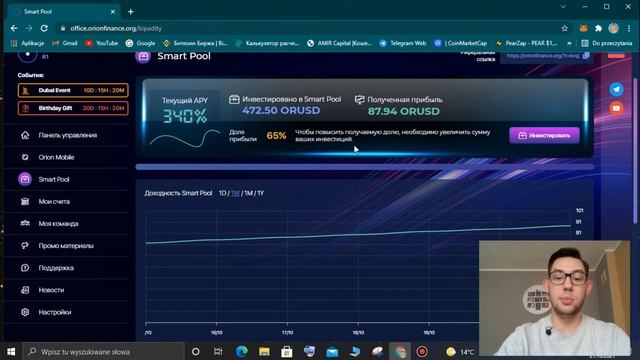Switch chart range to 1D
This screenshot has height=360, width=640.
click(222, 193)
